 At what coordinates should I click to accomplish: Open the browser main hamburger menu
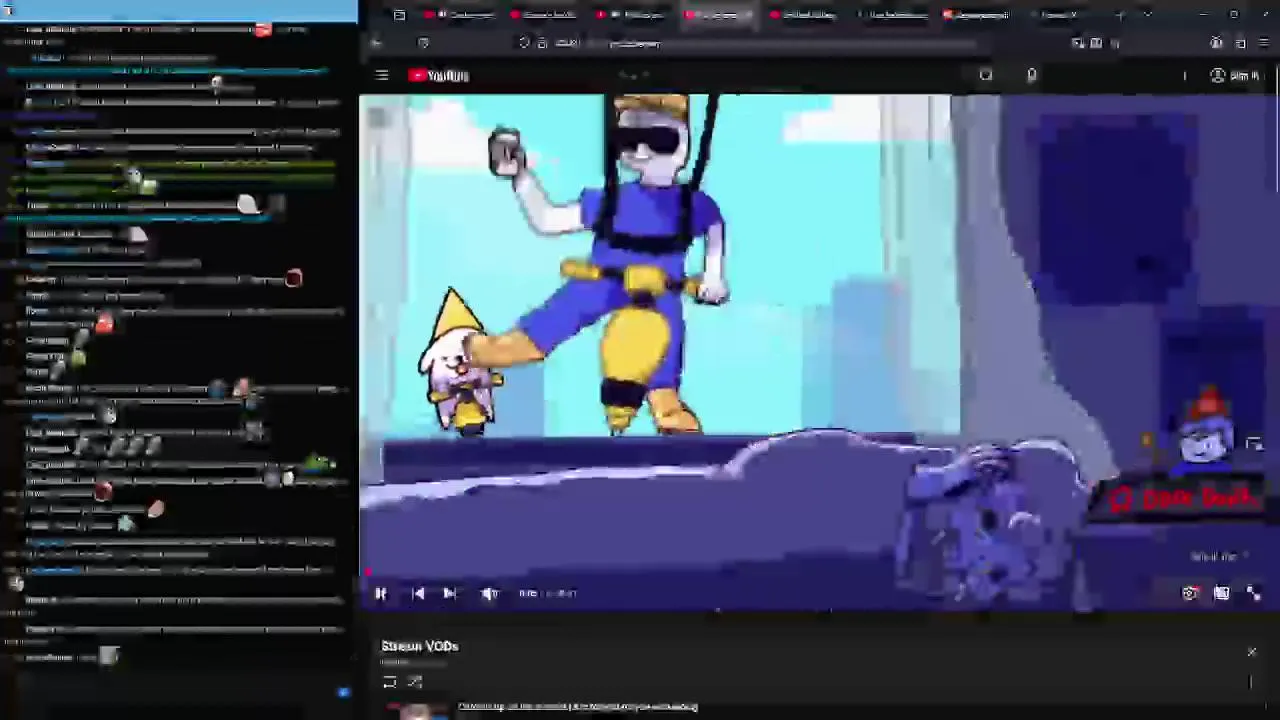[x=1264, y=43]
